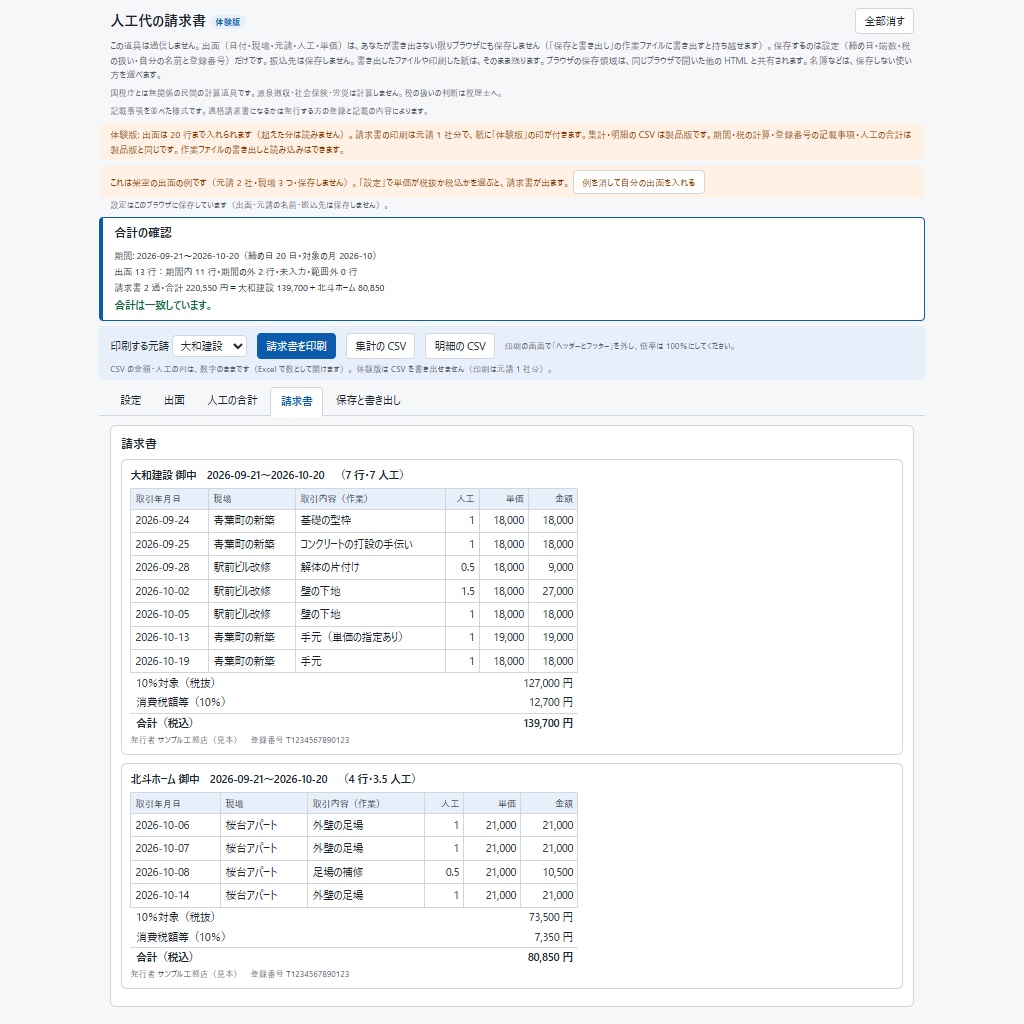Switch to the 設定 tab
The width and height of the screenshot is (1024, 1024).
(x=131, y=400)
